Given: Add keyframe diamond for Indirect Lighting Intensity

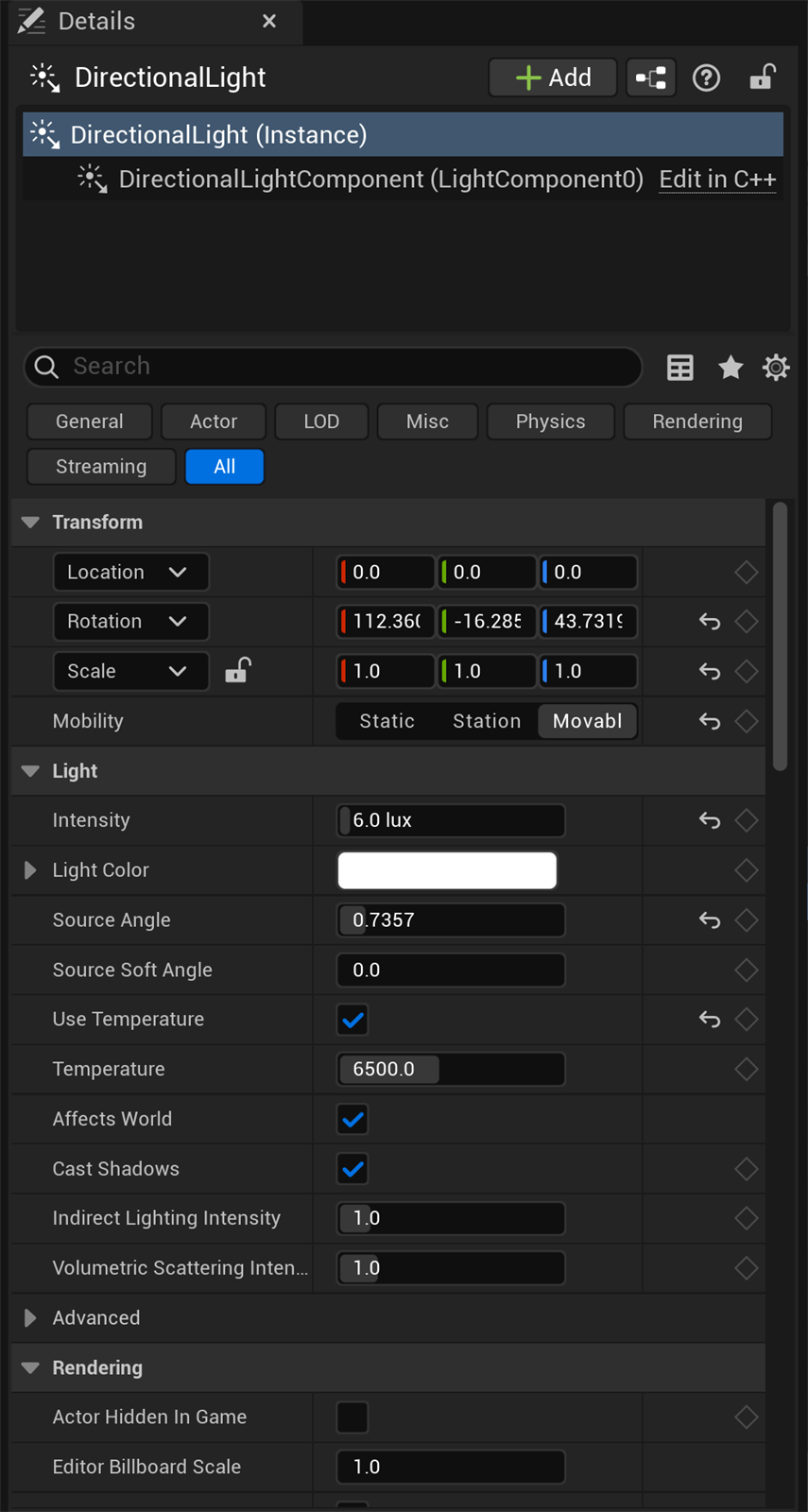Looking at the screenshot, I should pos(747,1218).
